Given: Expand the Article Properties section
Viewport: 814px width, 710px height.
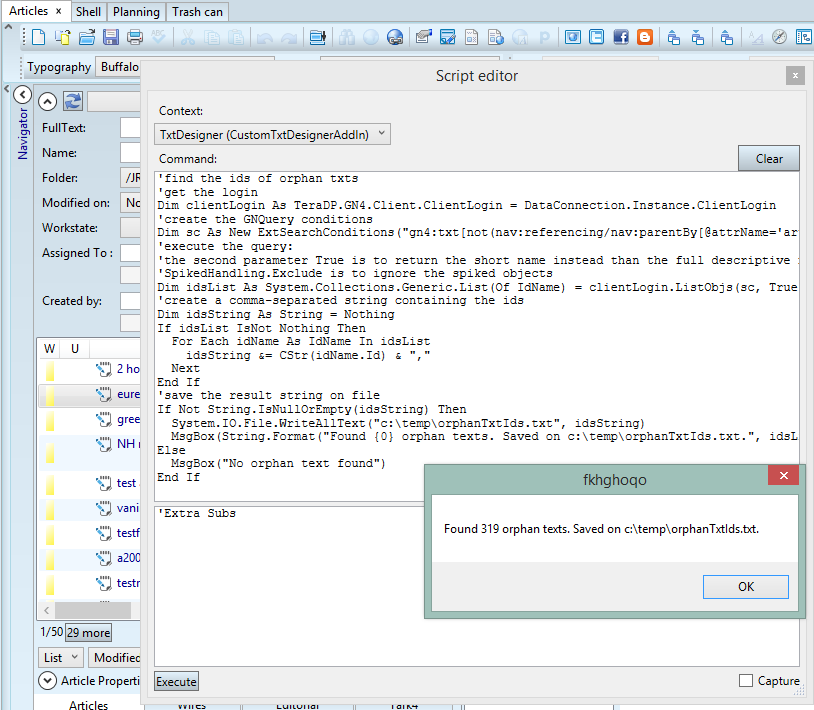Looking at the screenshot, I should 47,680.
